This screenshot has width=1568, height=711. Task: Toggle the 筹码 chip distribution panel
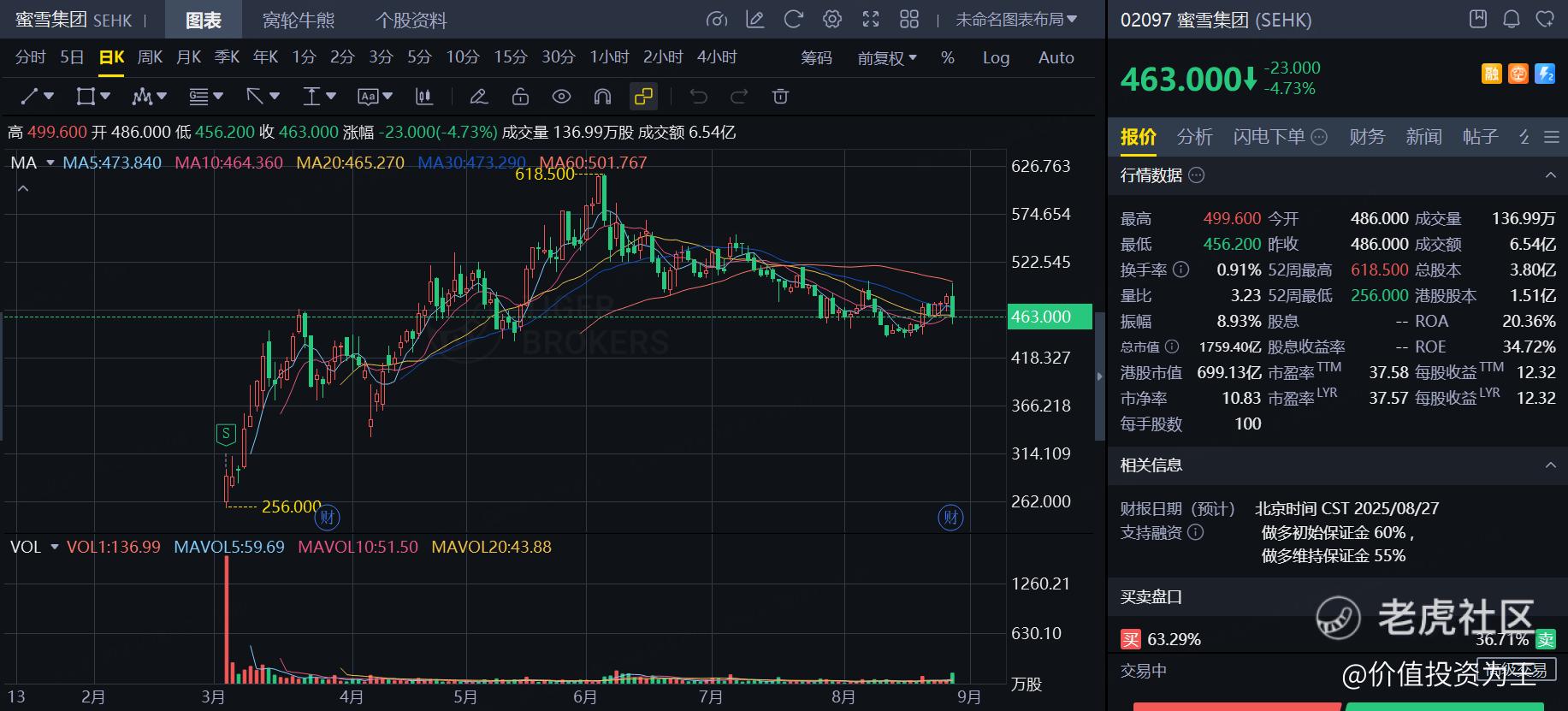(816, 58)
